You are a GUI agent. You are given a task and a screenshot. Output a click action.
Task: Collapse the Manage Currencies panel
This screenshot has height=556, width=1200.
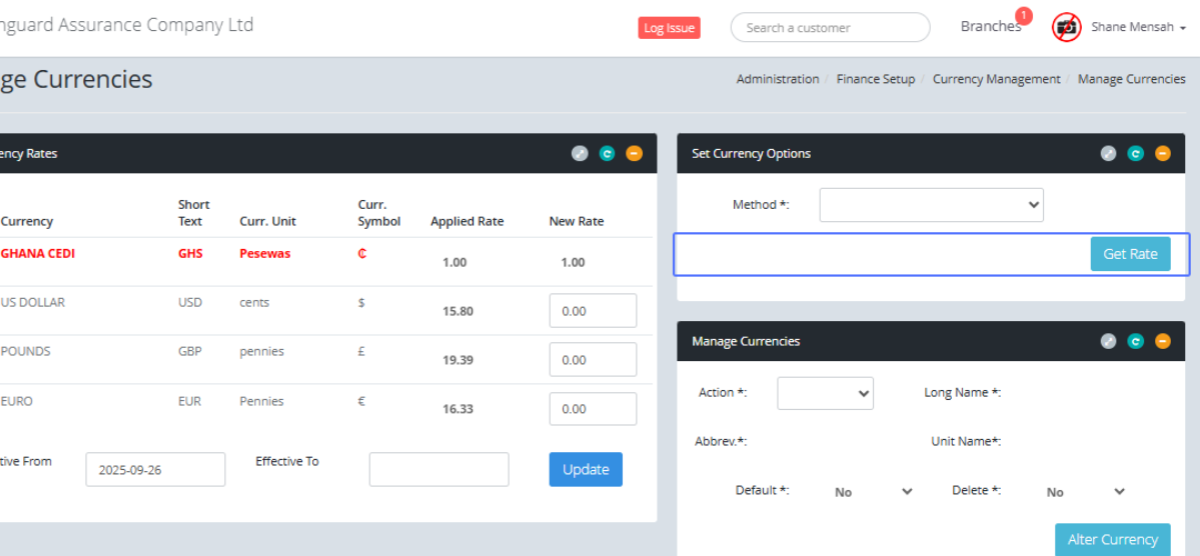pos(1162,341)
